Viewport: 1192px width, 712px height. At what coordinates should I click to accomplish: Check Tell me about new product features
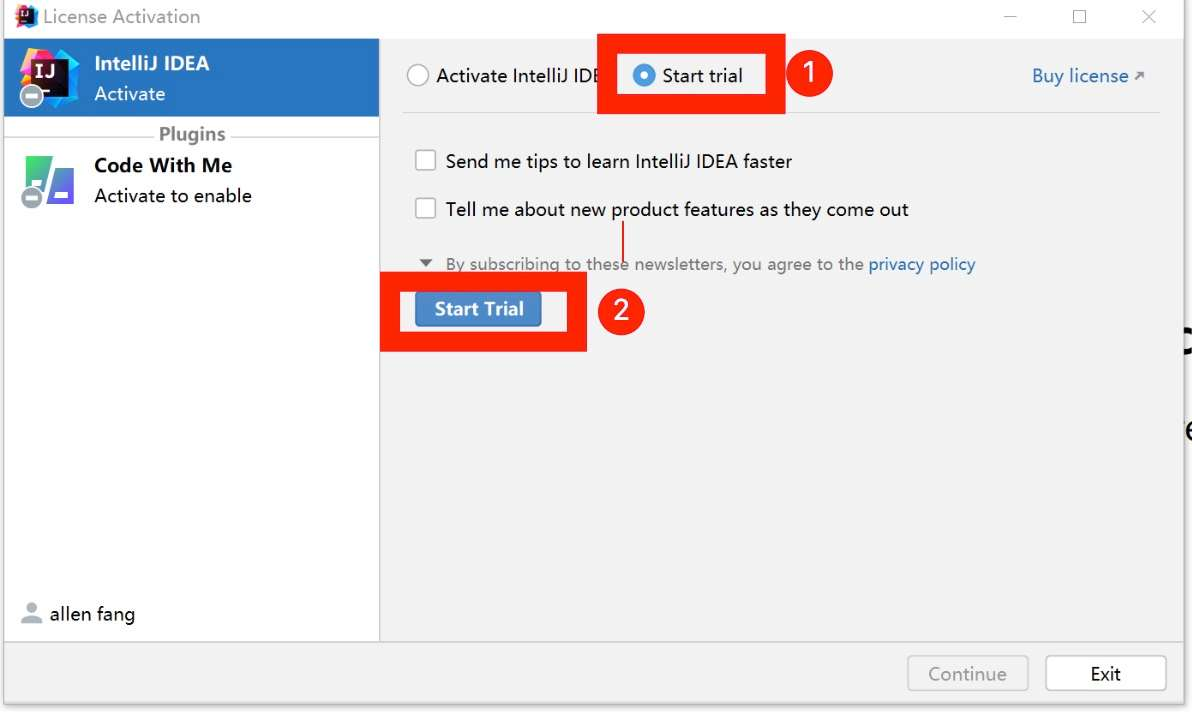[425, 208]
